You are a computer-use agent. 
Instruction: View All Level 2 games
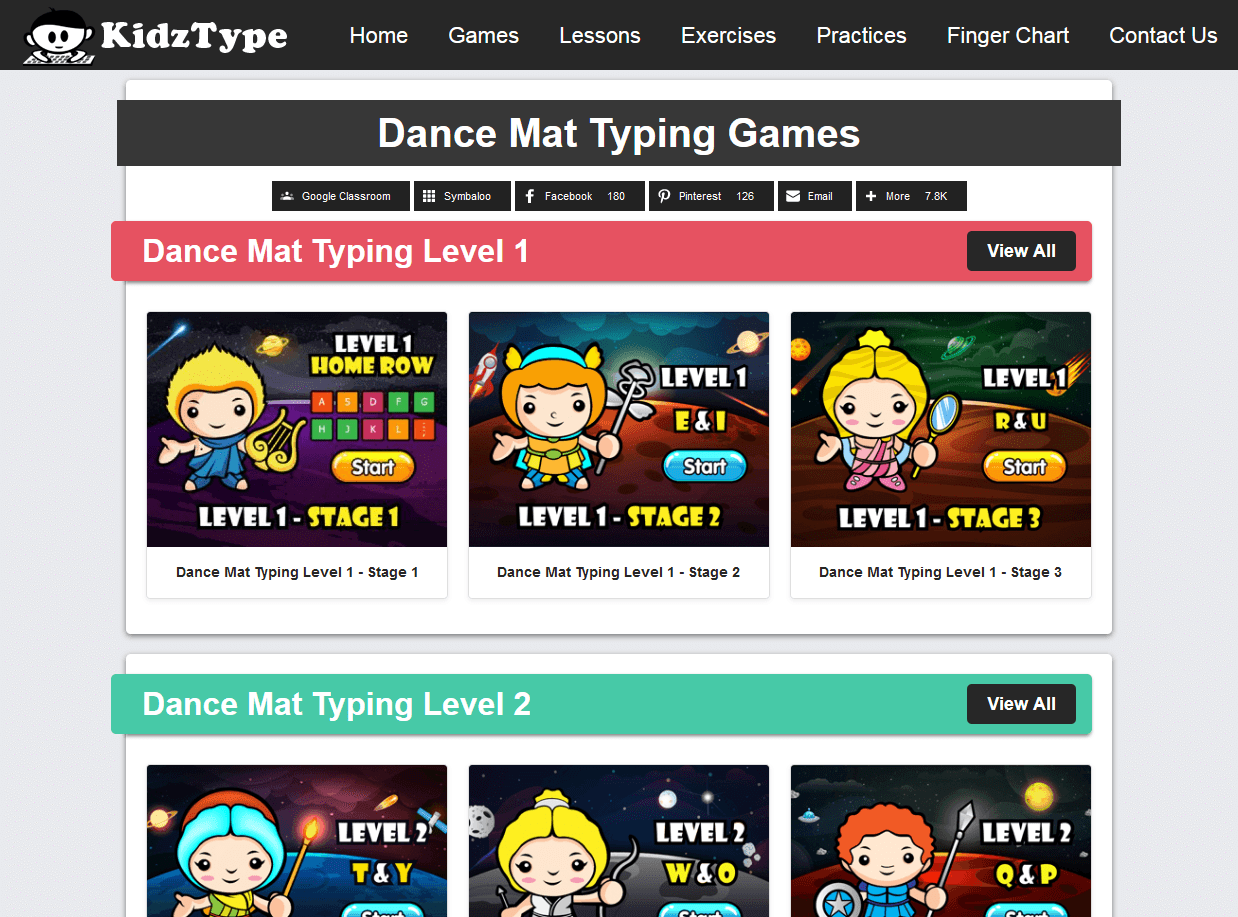pos(1021,704)
